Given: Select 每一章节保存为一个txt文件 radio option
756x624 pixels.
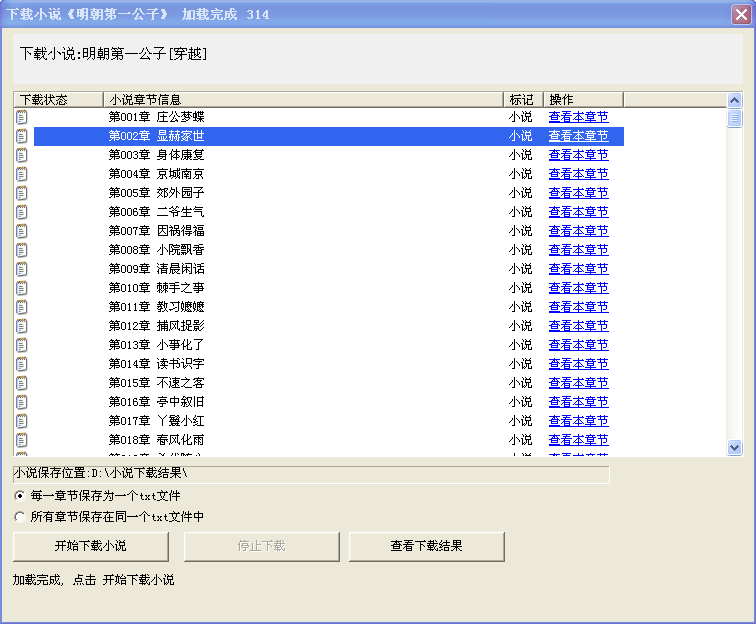Looking at the screenshot, I should click(x=19, y=496).
